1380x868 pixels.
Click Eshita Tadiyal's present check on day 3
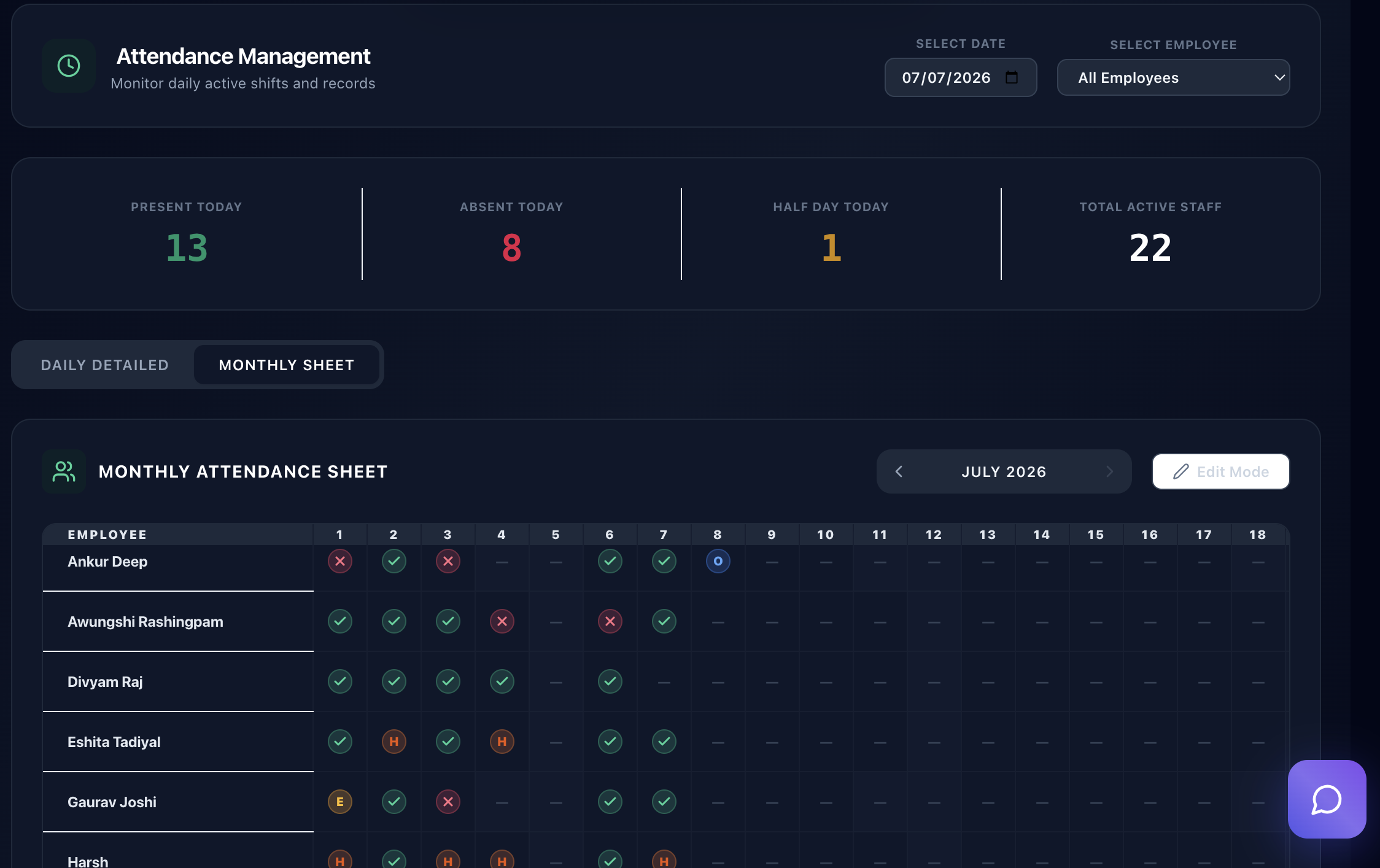[448, 742]
